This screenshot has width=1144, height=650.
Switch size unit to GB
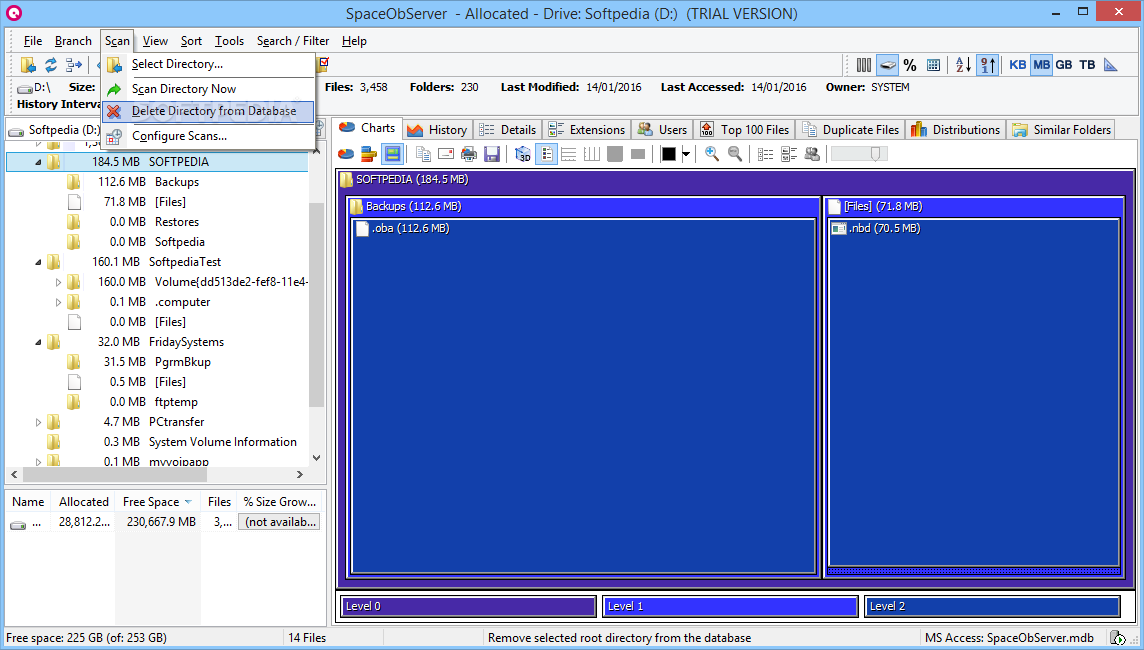click(1064, 65)
